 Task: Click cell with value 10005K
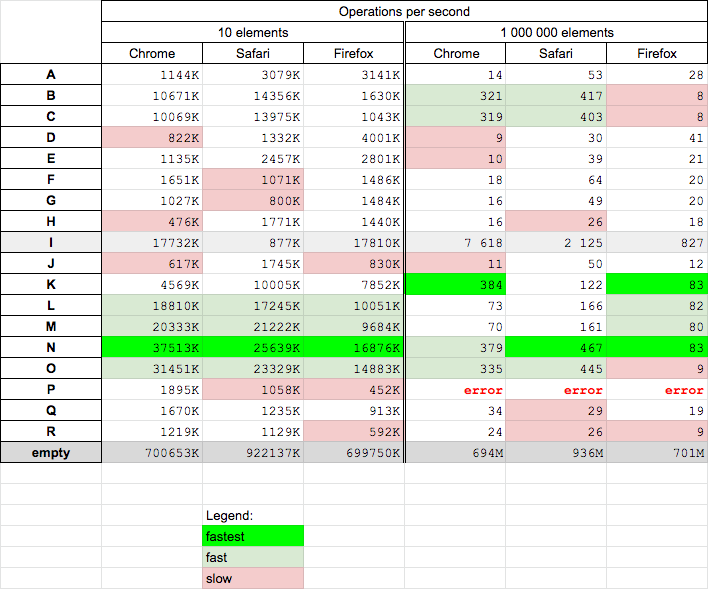coord(253,284)
